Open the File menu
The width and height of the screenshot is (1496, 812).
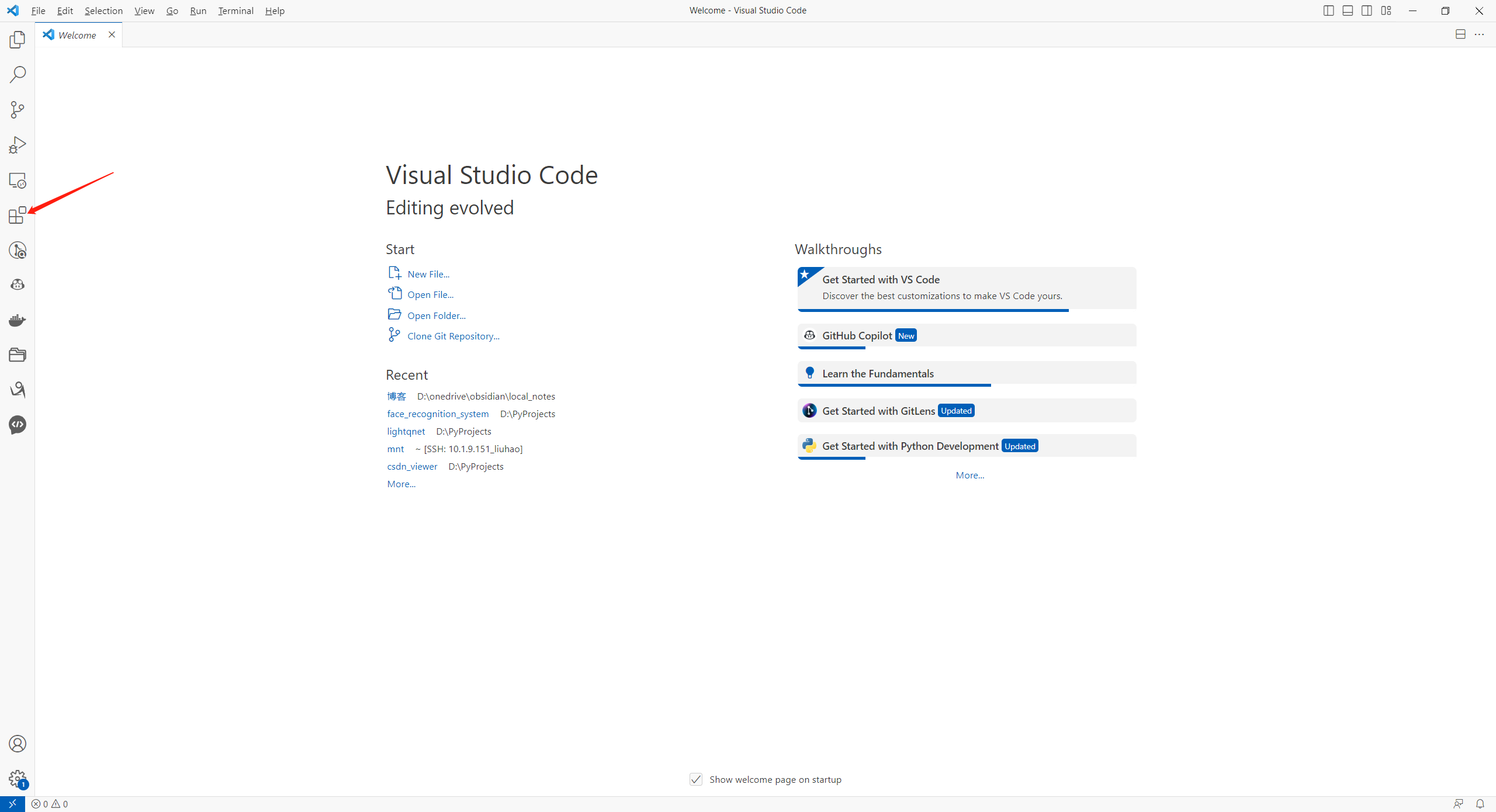[38, 11]
